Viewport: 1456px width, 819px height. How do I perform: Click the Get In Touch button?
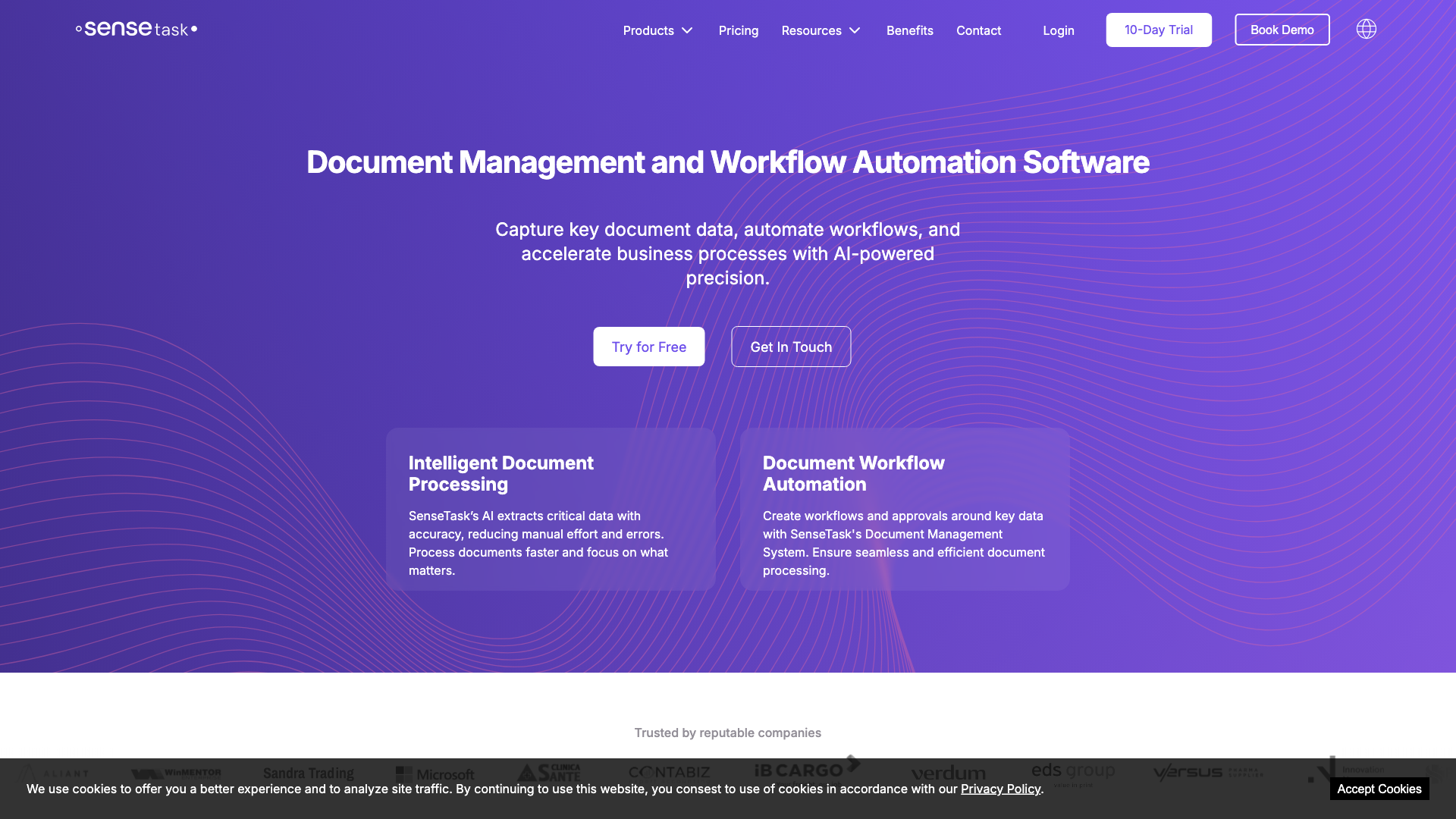(x=791, y=346)
